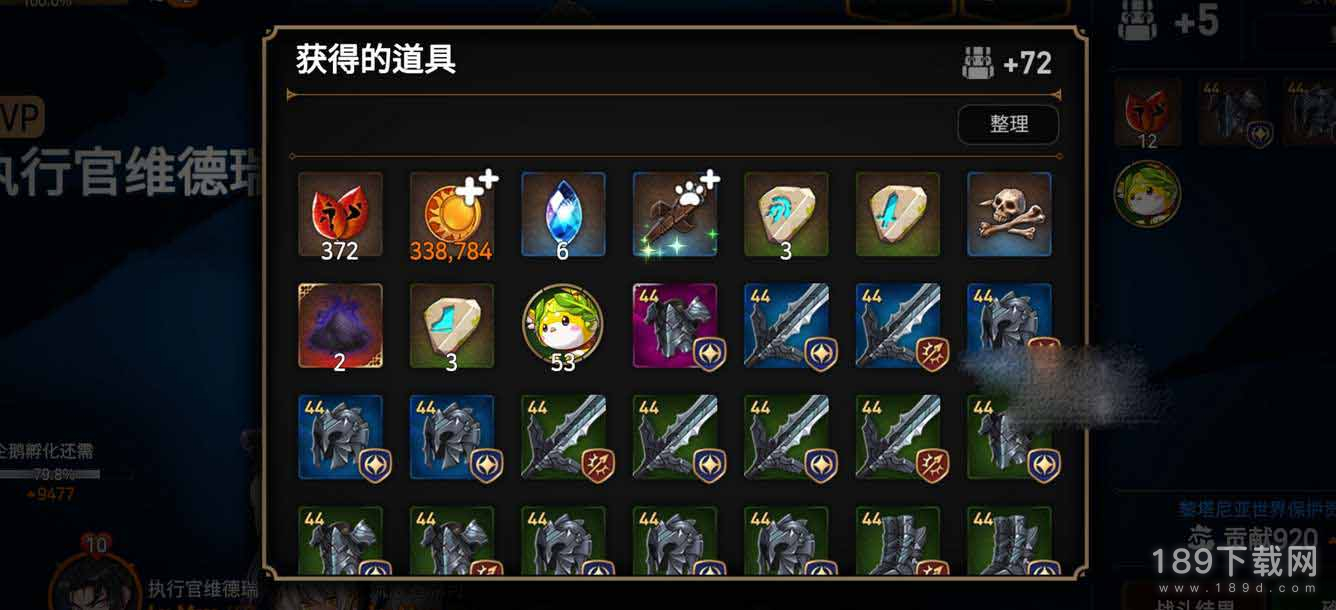Select first green-background level 44 sword

pos(563,438)
